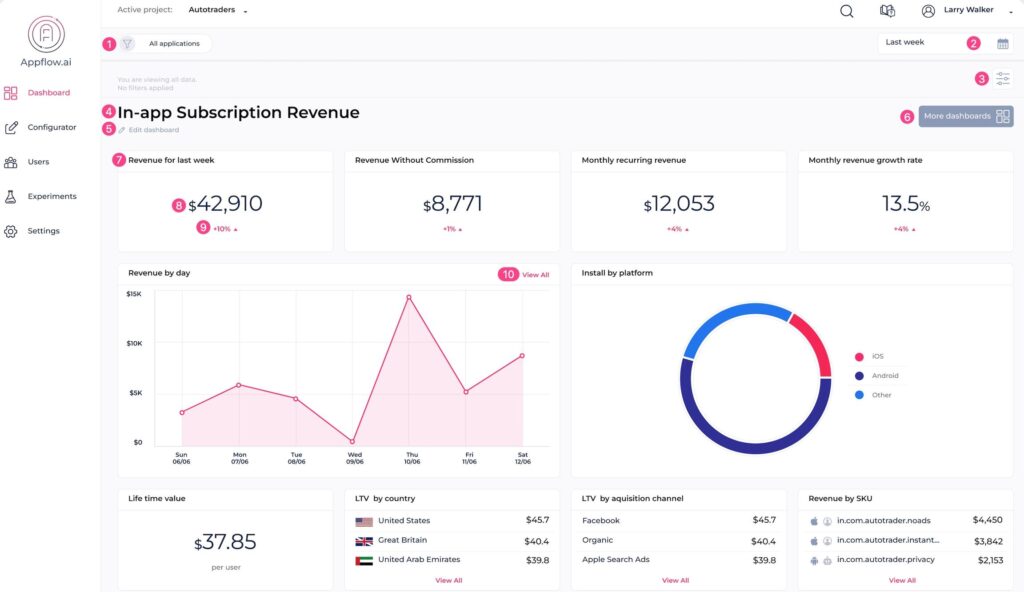
Task: Open Experiments in sidebar
Action: point(52,197)
